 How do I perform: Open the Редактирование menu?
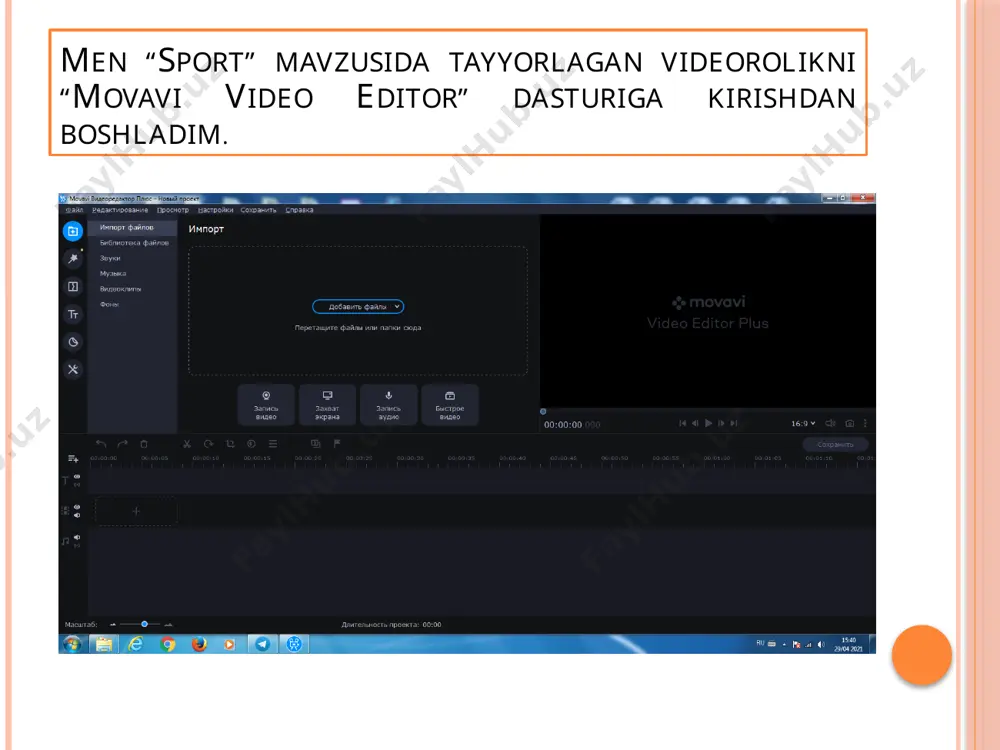coord(120,210)
